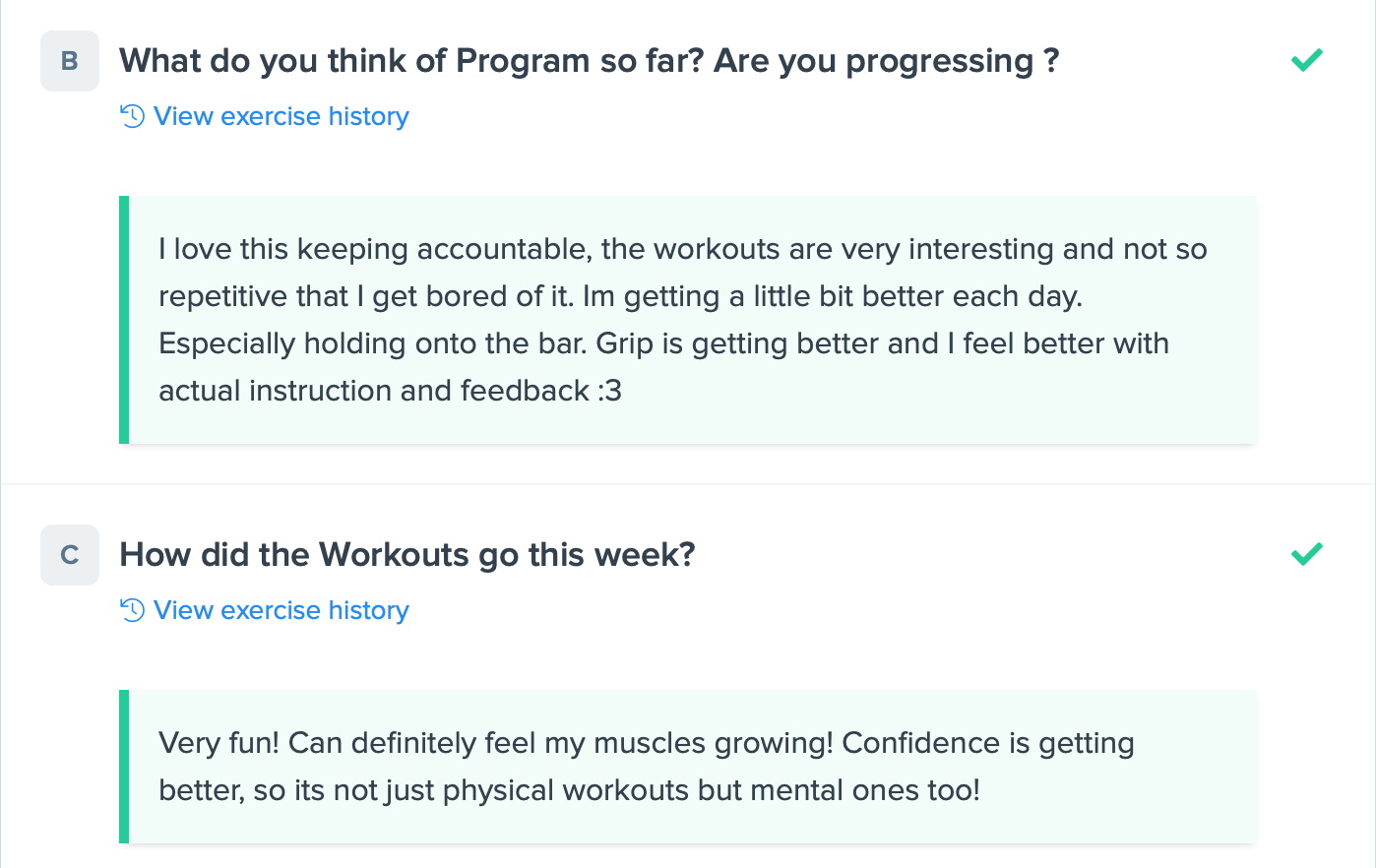Click the answer box starting 'Very fun!'
1376x868 pixels.
688,767
